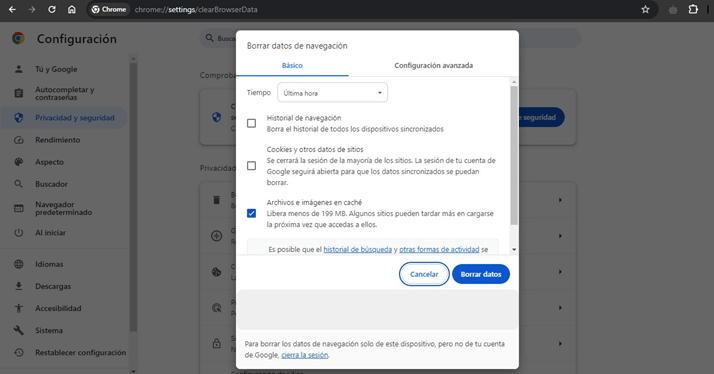Click the globe icon for Idiomas
This screenshot has height=374, width=714.
(x=19, y=264)
